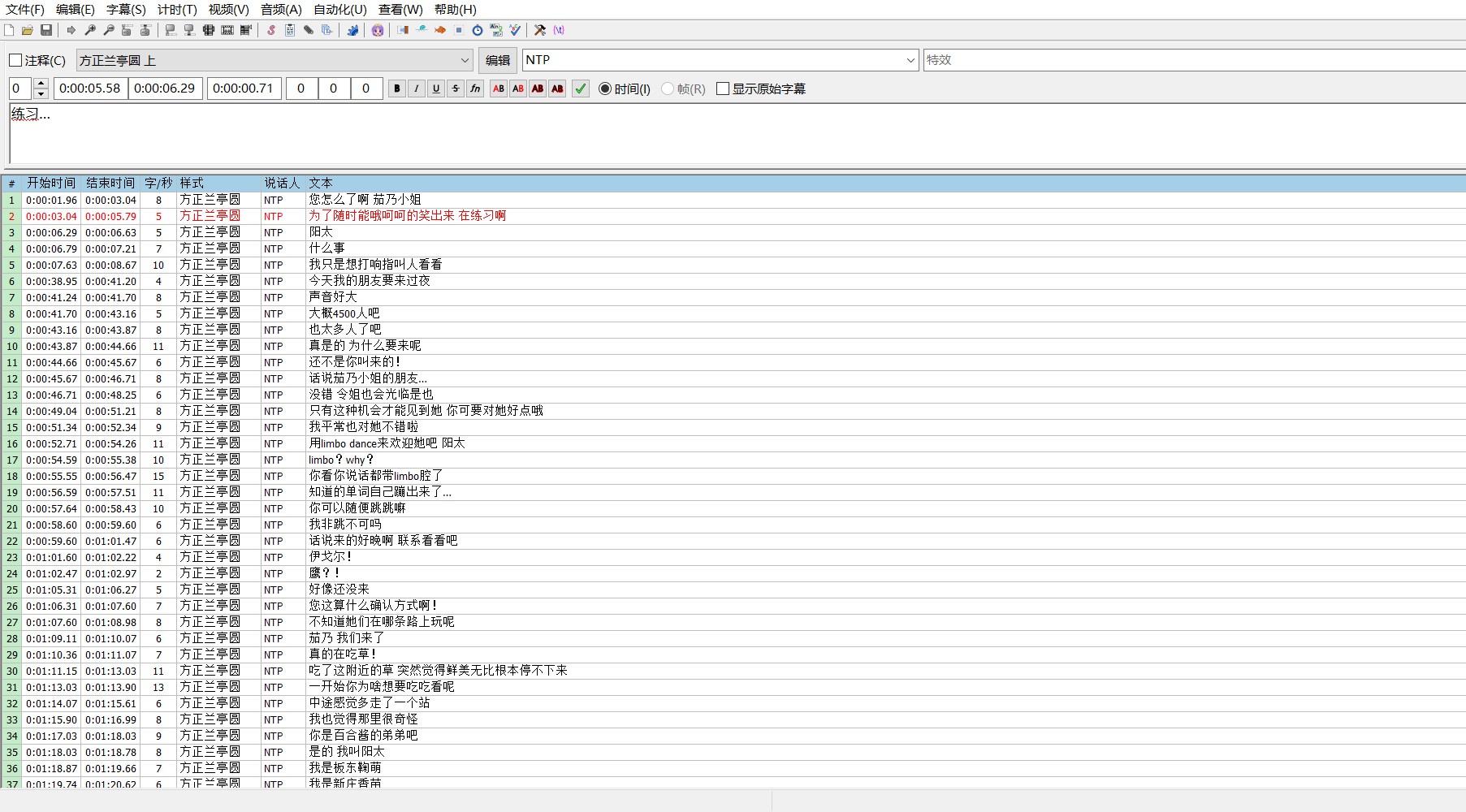Viewport: 1466px width, 812px height.
Task: Click the shift to current frame icon
Action: coord(246,30)
